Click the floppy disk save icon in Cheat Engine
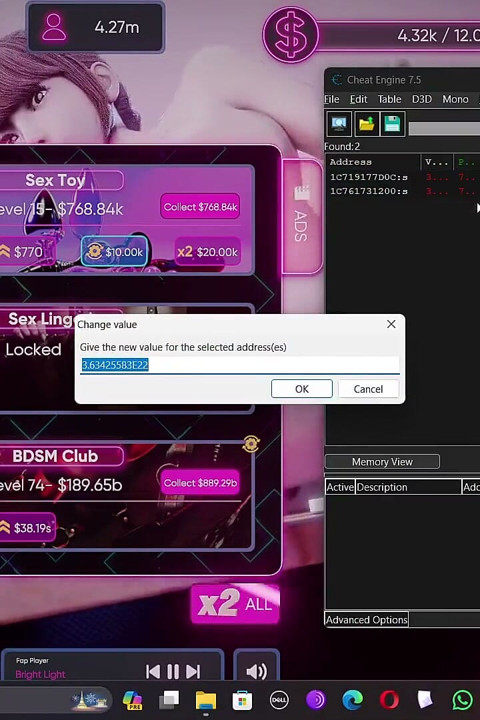The image size is (480, 720). click(x=392, y=124)
